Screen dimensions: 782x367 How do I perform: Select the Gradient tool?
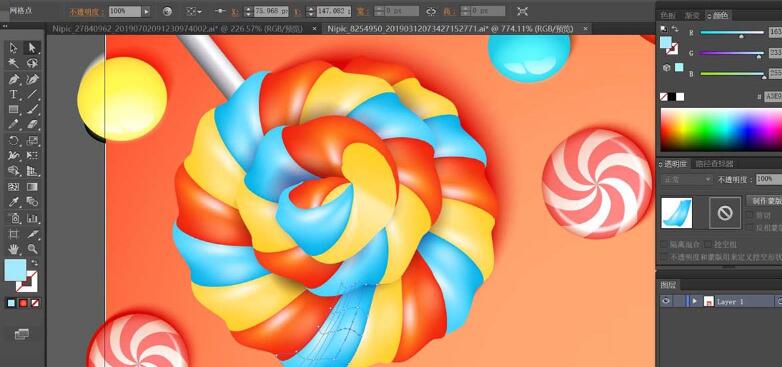pyautogui.click(x=32, y=186)
